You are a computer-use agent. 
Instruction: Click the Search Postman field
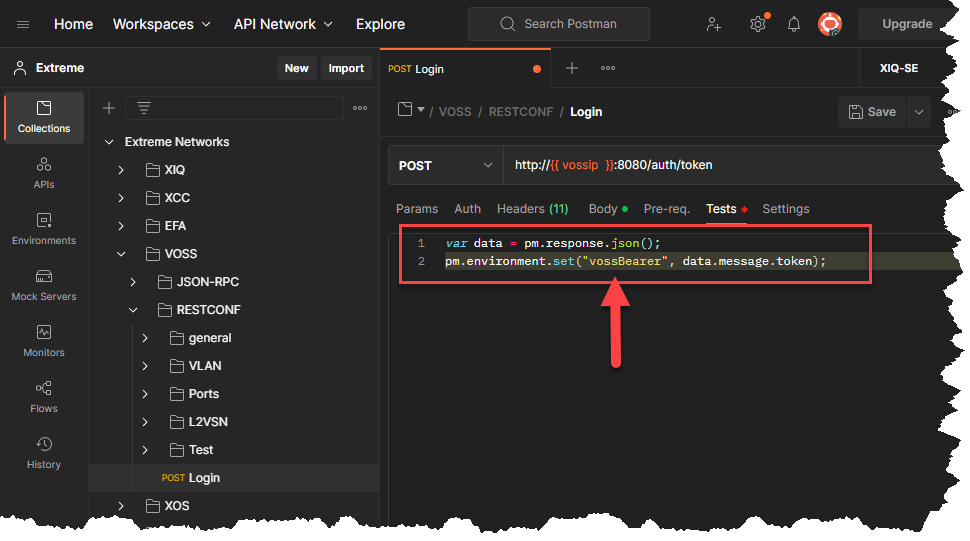coord(559,24)
